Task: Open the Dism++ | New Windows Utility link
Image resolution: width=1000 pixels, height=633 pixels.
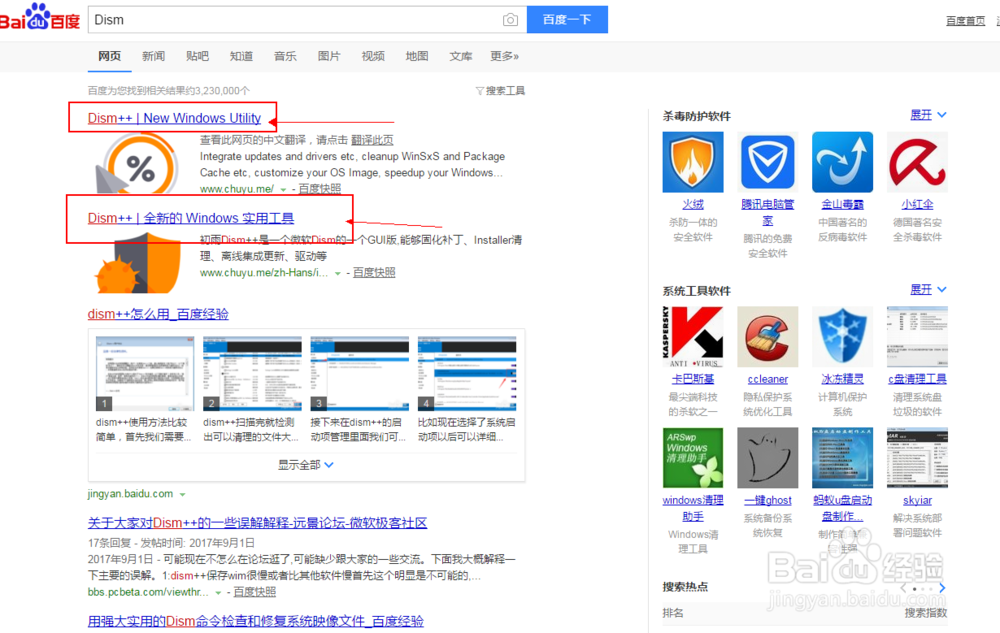Action: pos(174,118)
